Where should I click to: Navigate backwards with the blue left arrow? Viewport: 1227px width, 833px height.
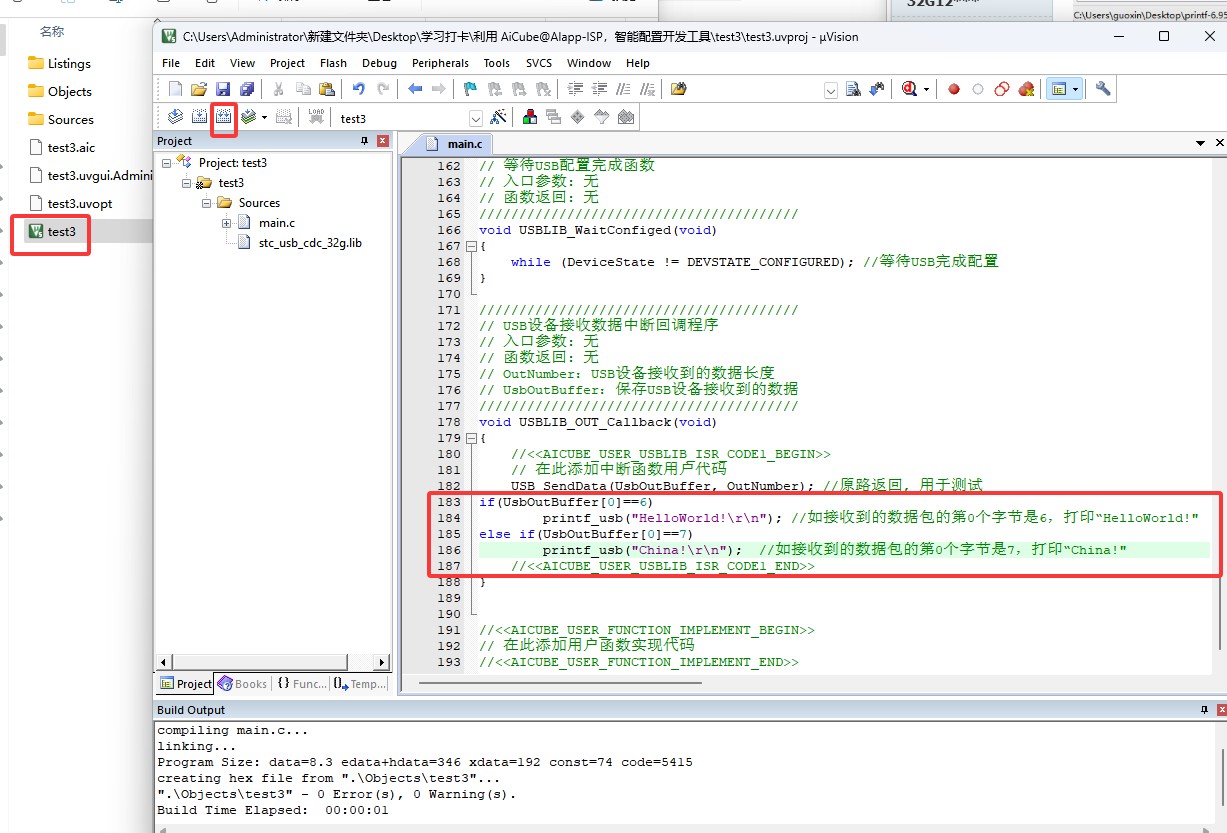(415, 89)
